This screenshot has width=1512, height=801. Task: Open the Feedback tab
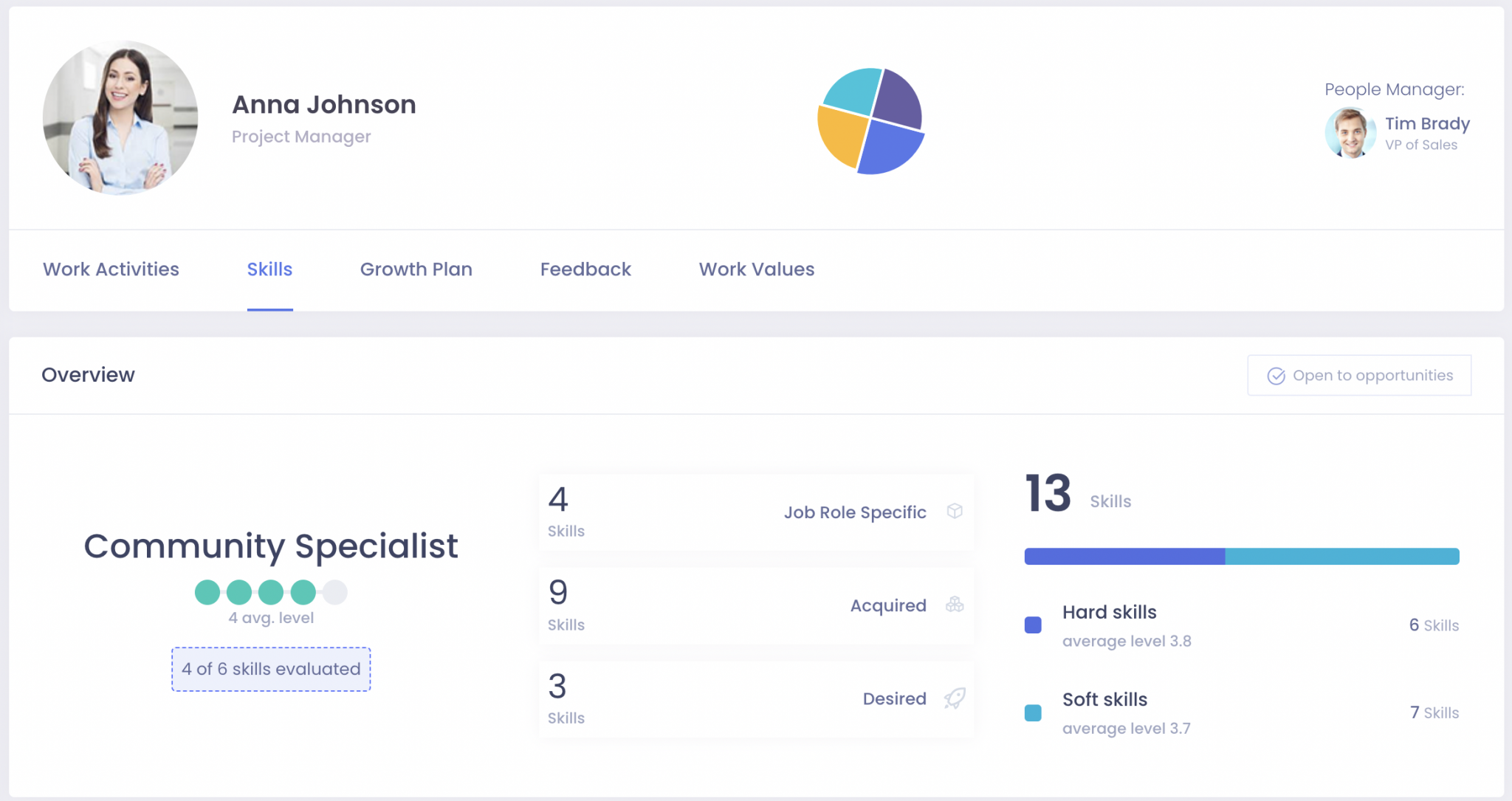pos(585,269)
